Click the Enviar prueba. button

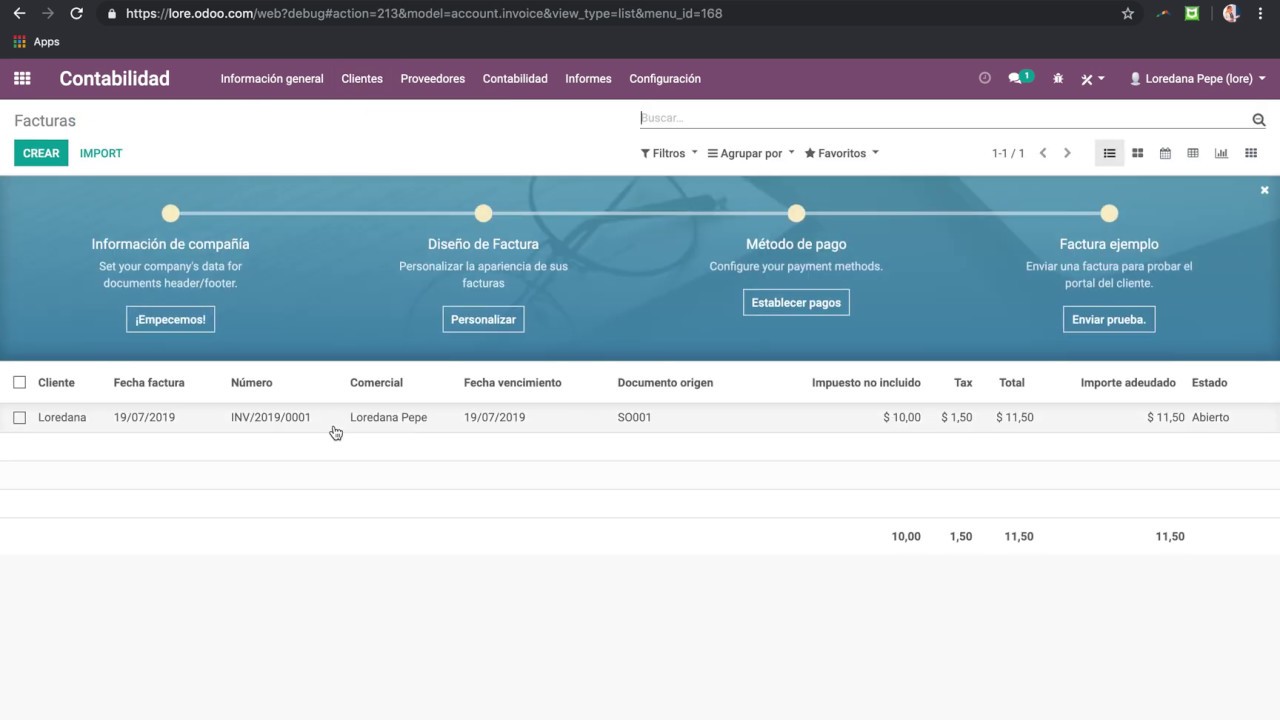click(1109, 319)
